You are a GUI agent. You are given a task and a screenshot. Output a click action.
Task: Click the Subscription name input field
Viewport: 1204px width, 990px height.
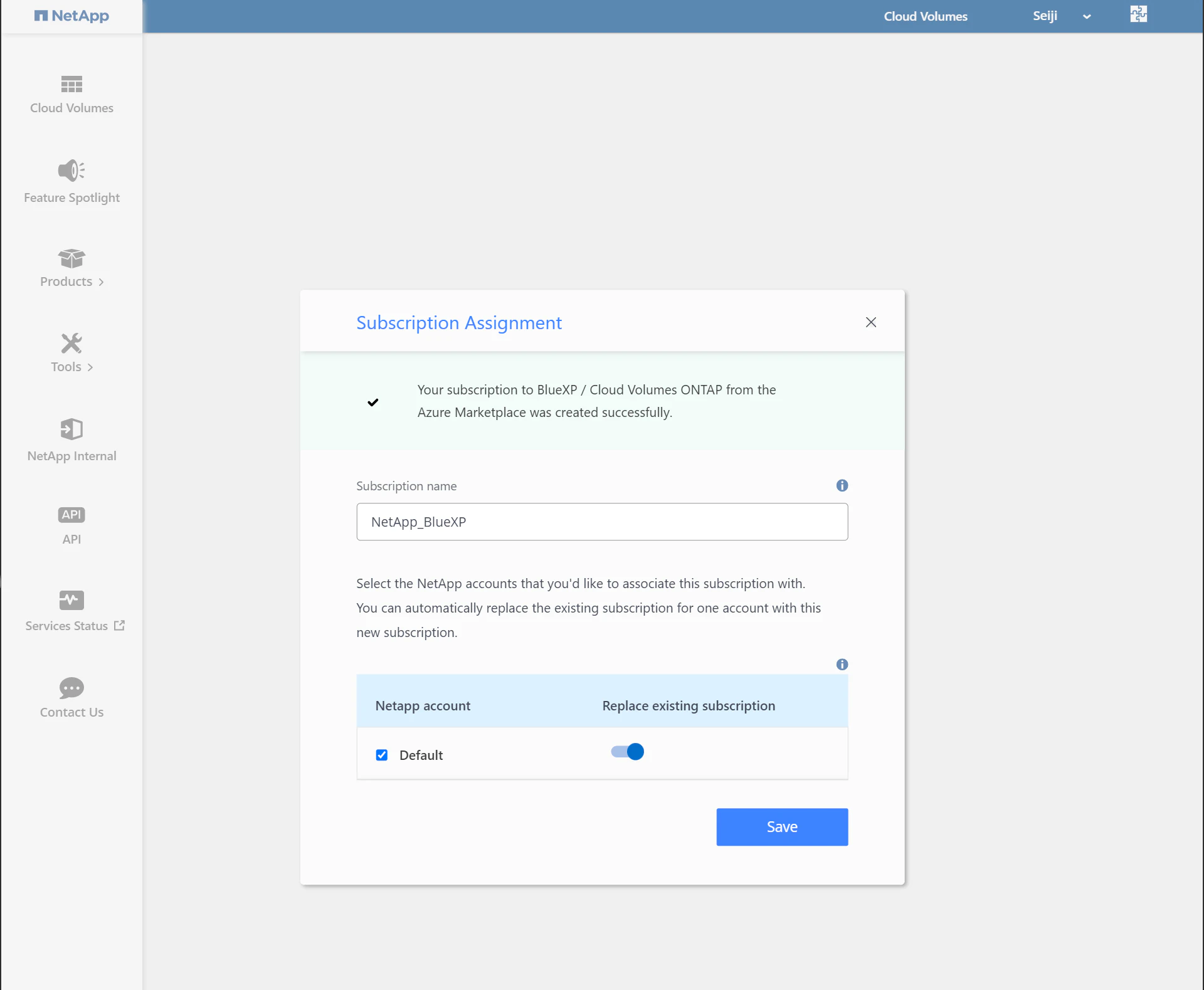point(602,522)
